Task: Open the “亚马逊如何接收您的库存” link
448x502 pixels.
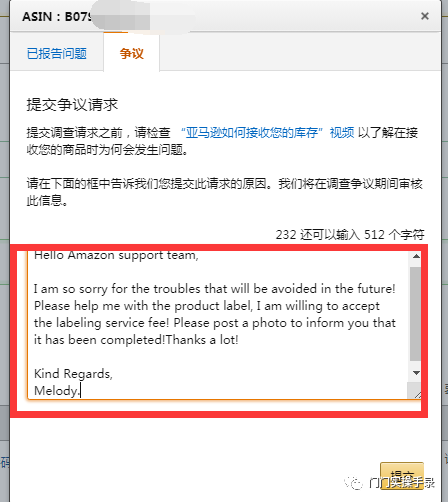Action: (252, 133)
